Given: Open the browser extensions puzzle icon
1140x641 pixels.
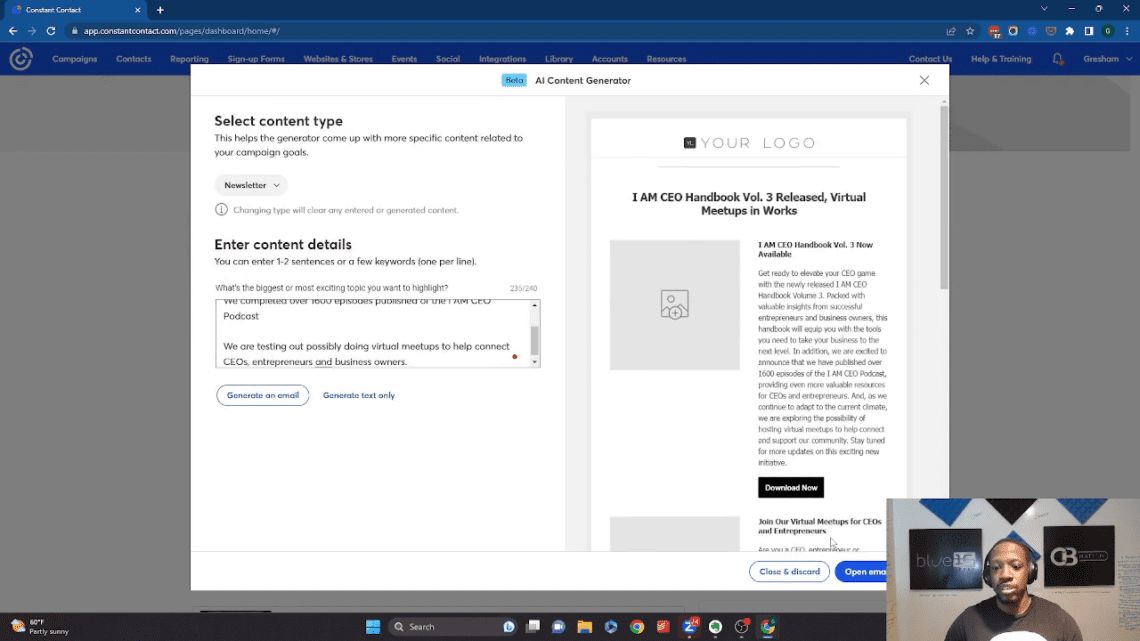Looking at the screenshot, I should click(1069, 31).
